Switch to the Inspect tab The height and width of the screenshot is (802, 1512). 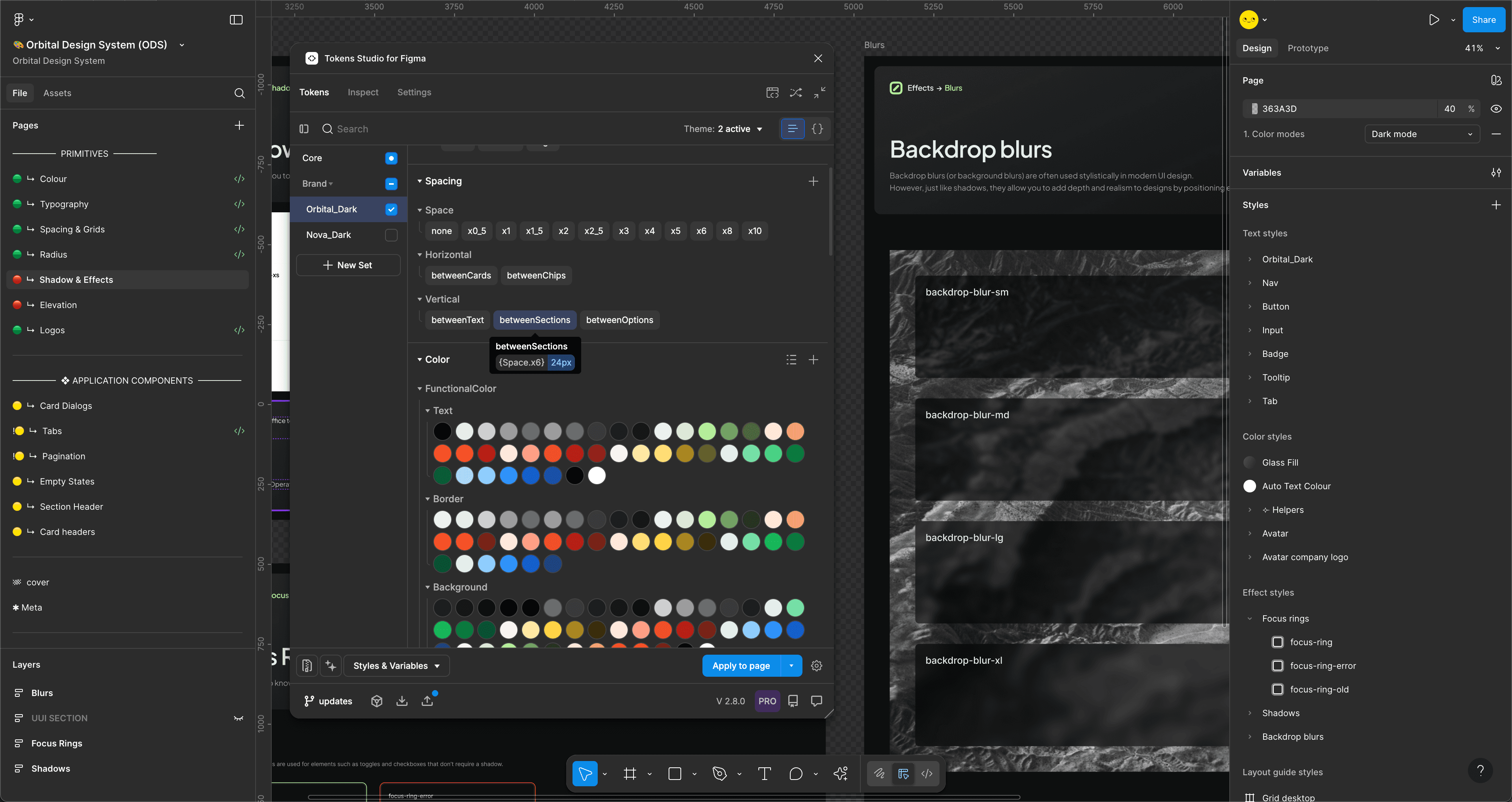click(363, 92)
